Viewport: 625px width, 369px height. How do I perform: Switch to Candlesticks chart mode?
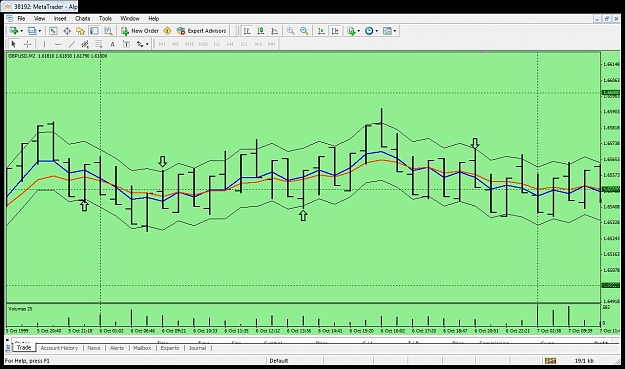261,31
